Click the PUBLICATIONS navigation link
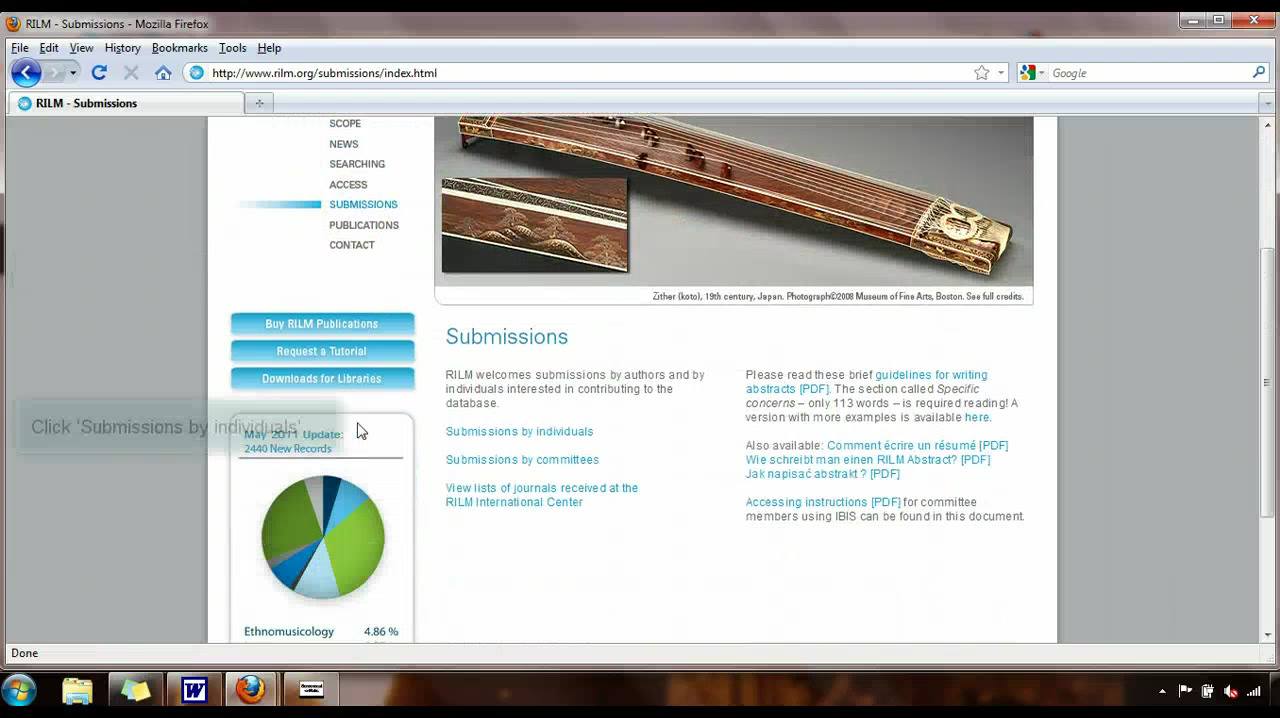Viewport: 1280px width, 718px height. tap(364, 225)
